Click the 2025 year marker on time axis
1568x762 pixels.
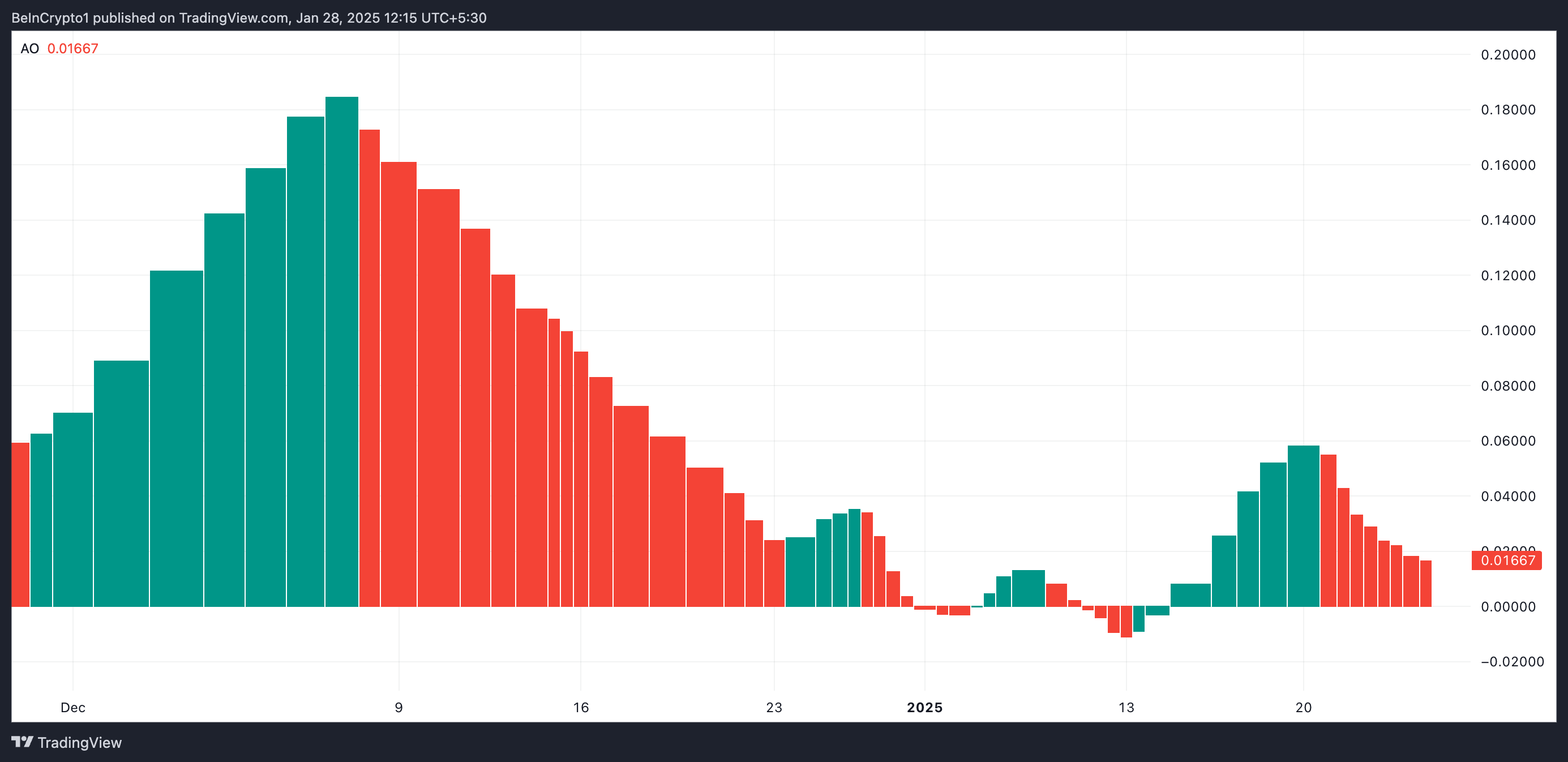coord(924,707)
